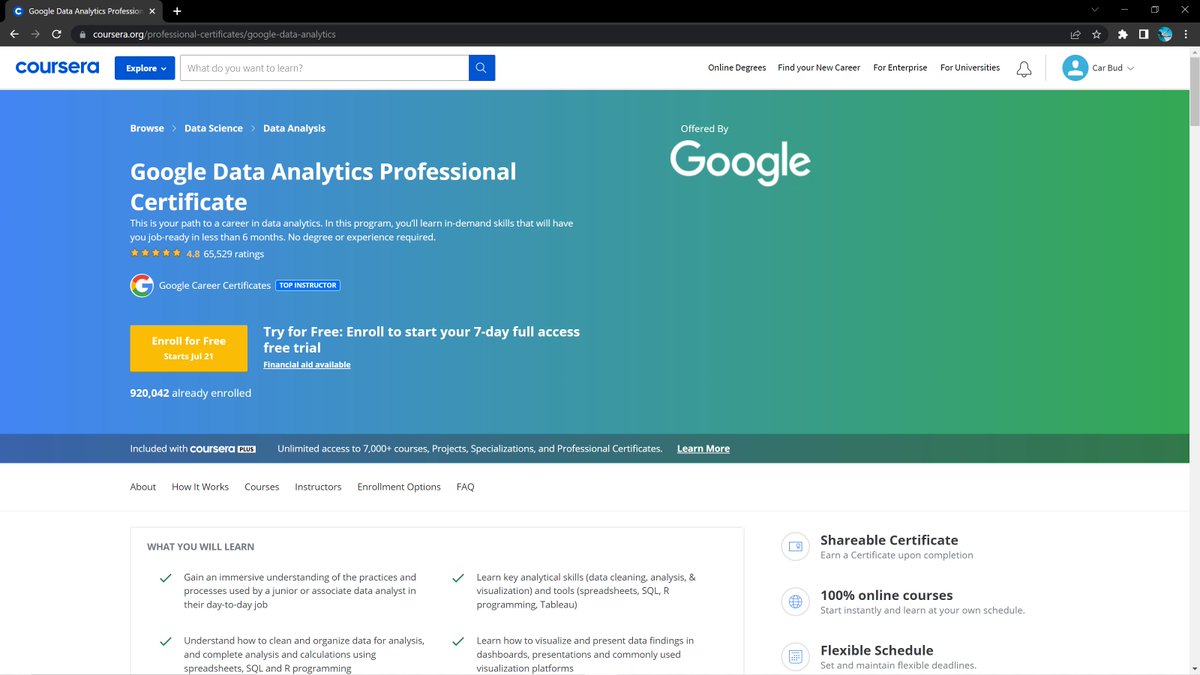This screenshot has height=675, width=1200.
Task: Click the globe icon next to 100% online courses
Action: pyautogui.click(x=794, y=601)
